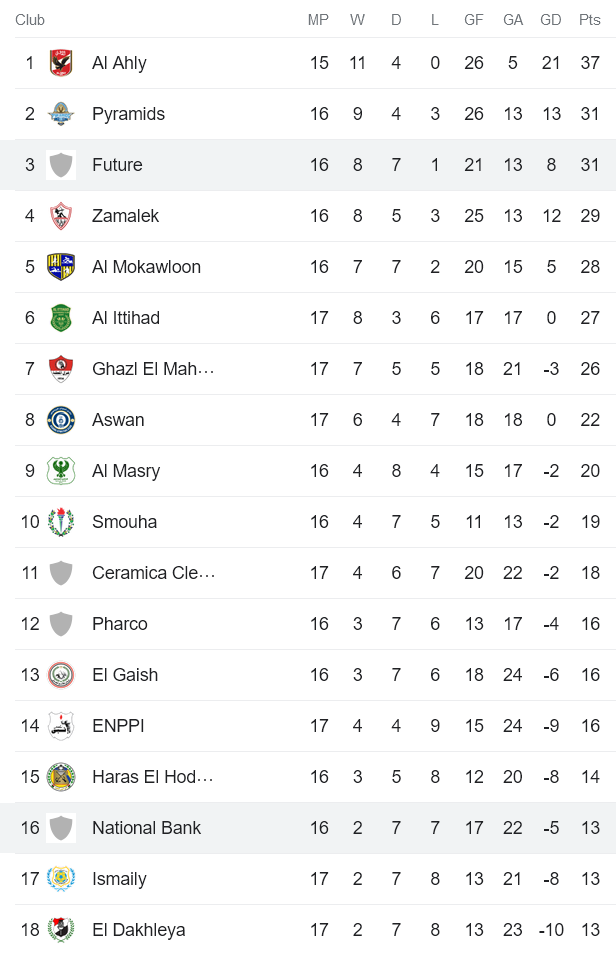Open the Future team page
Viewport: 616px width, 962px height.
point(117,165)
